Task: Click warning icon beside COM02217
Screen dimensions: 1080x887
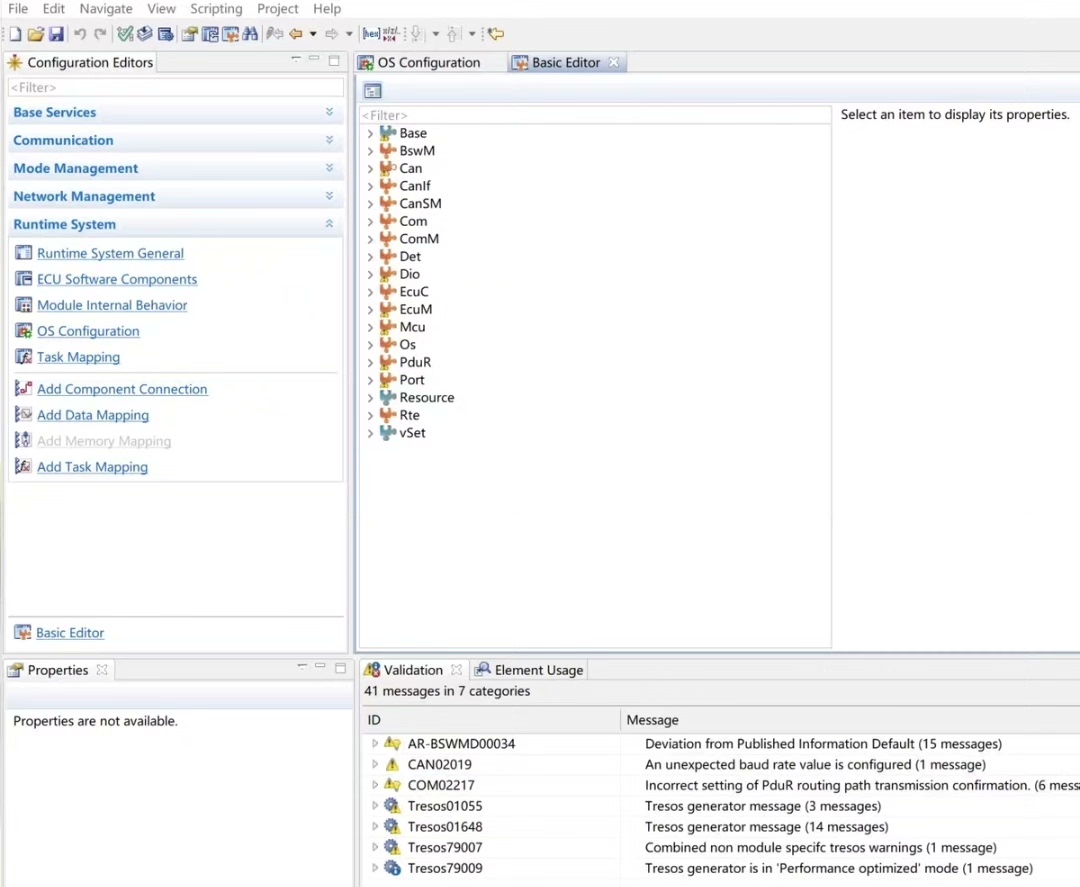Action: (392, 785)
